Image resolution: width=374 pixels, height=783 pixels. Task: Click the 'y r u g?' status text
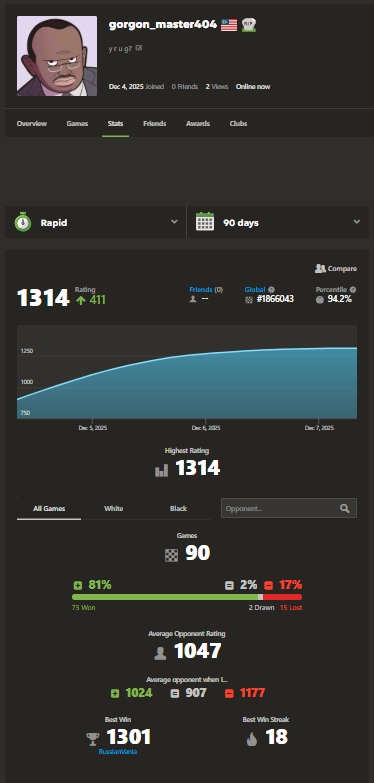120,48
